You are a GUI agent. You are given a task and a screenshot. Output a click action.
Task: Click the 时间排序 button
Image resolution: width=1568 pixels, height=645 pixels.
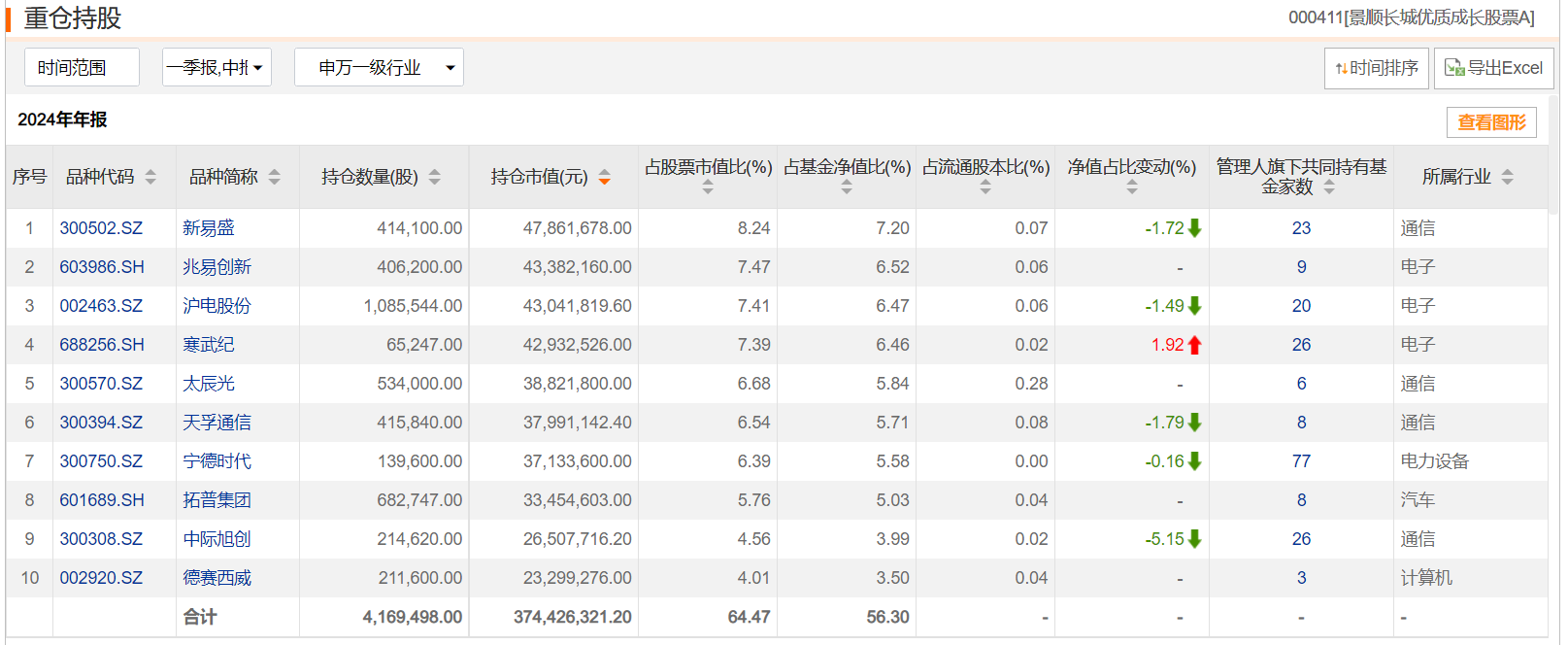(1377, 68)
